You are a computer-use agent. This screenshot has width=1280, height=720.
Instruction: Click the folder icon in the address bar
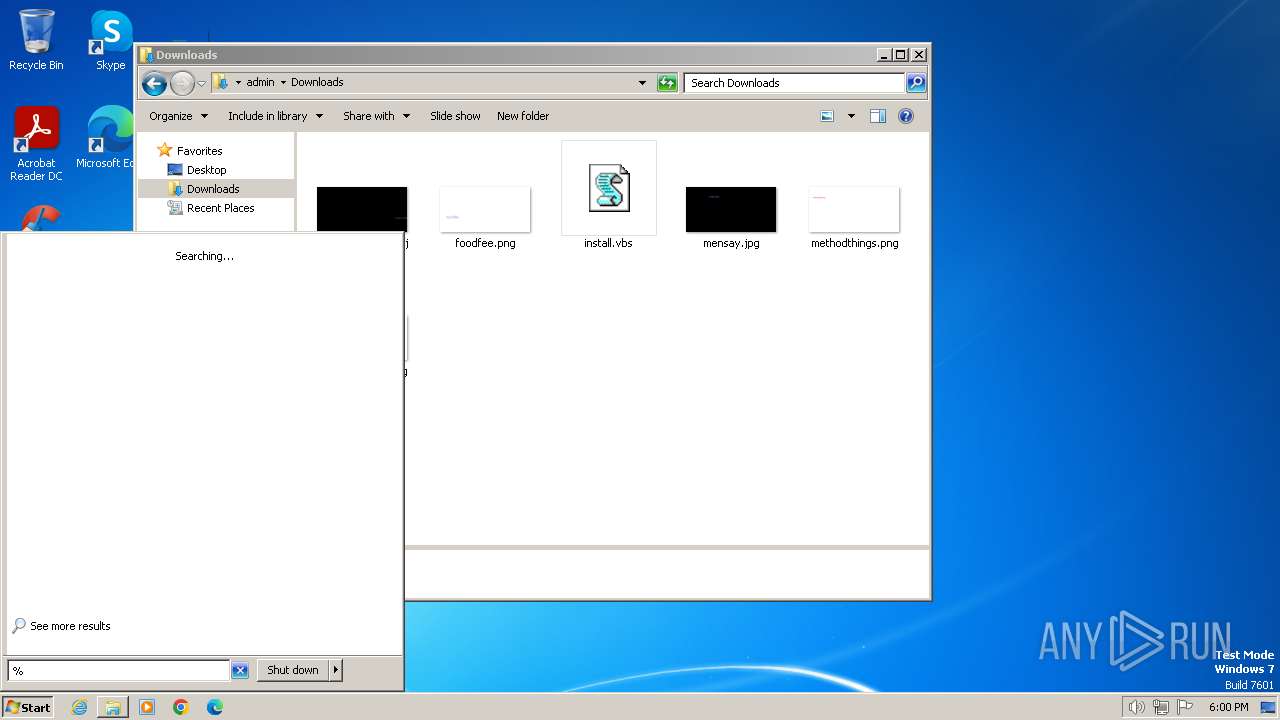[x=222, y=83]
